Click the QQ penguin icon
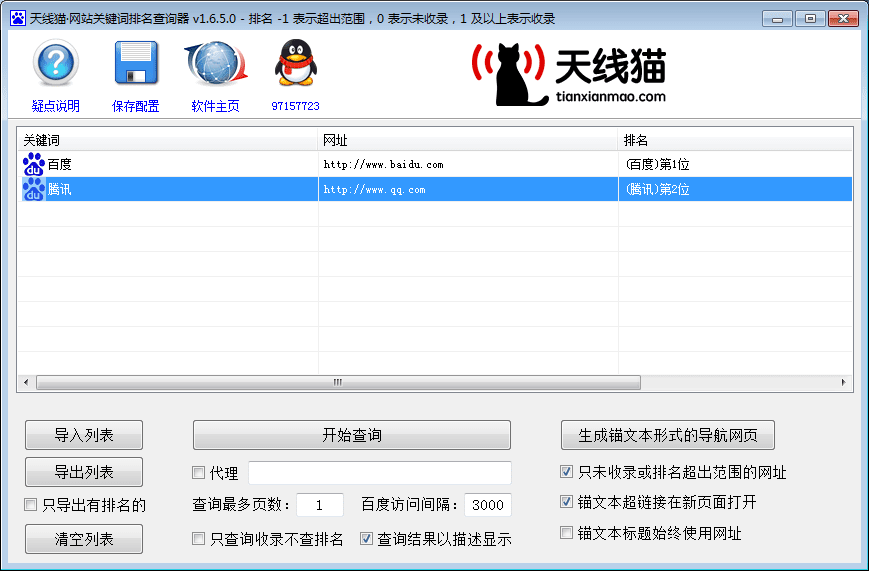Viewport: 869px width, 571px height. pyautogui.click(x=295, y=62)
